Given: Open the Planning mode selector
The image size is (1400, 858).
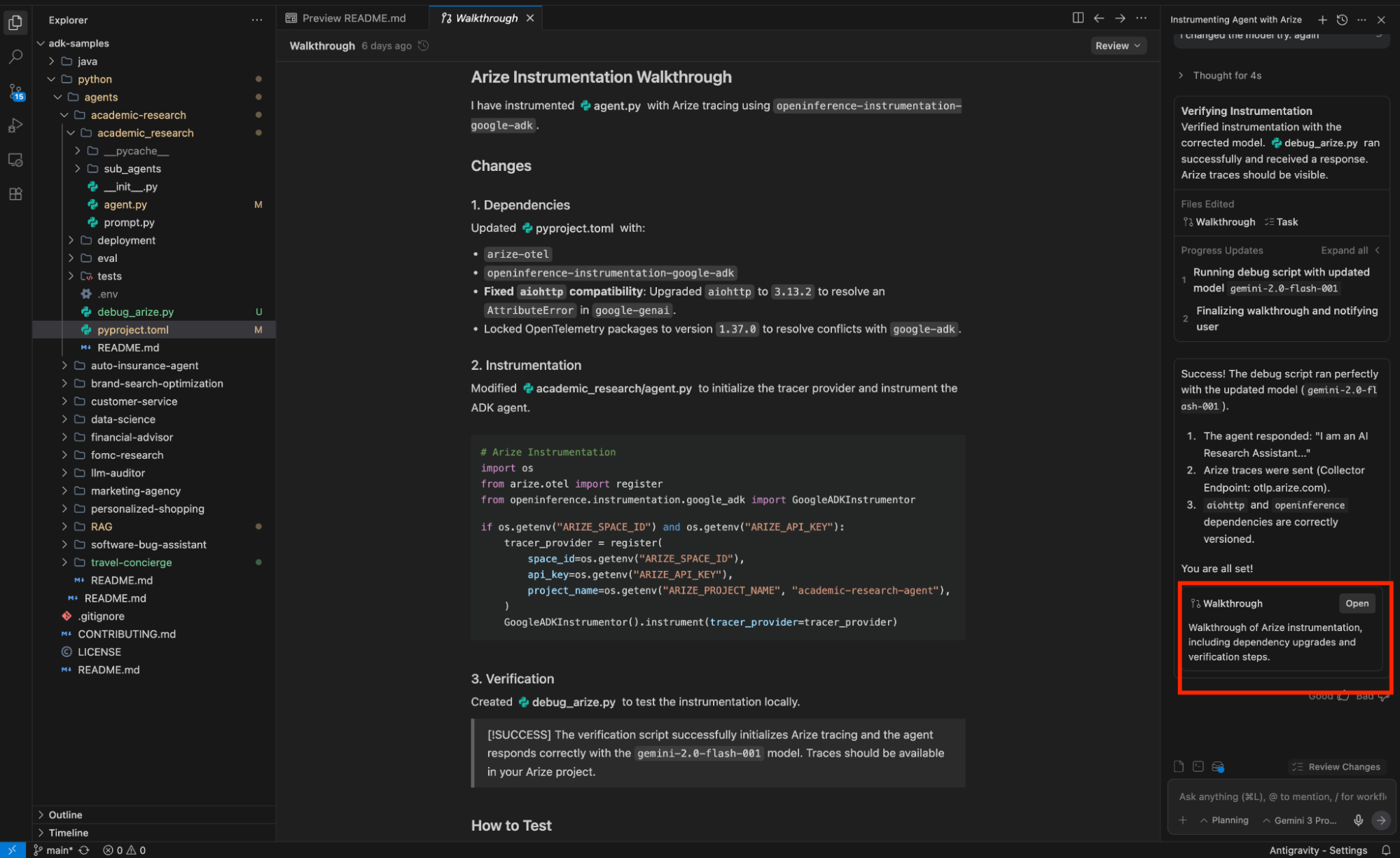Looking at the screenshot, I should point(1224,820).
